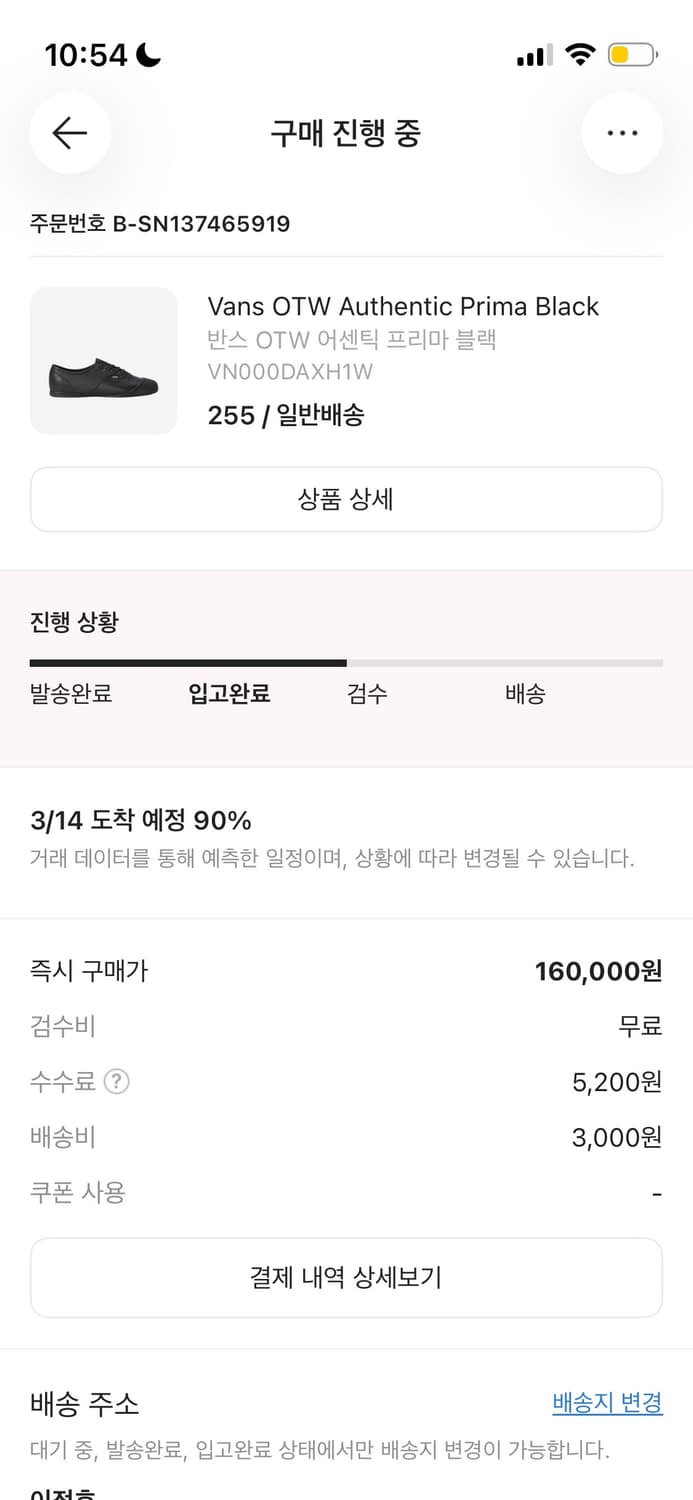Click the order progress bar

(x=346, y=662)
